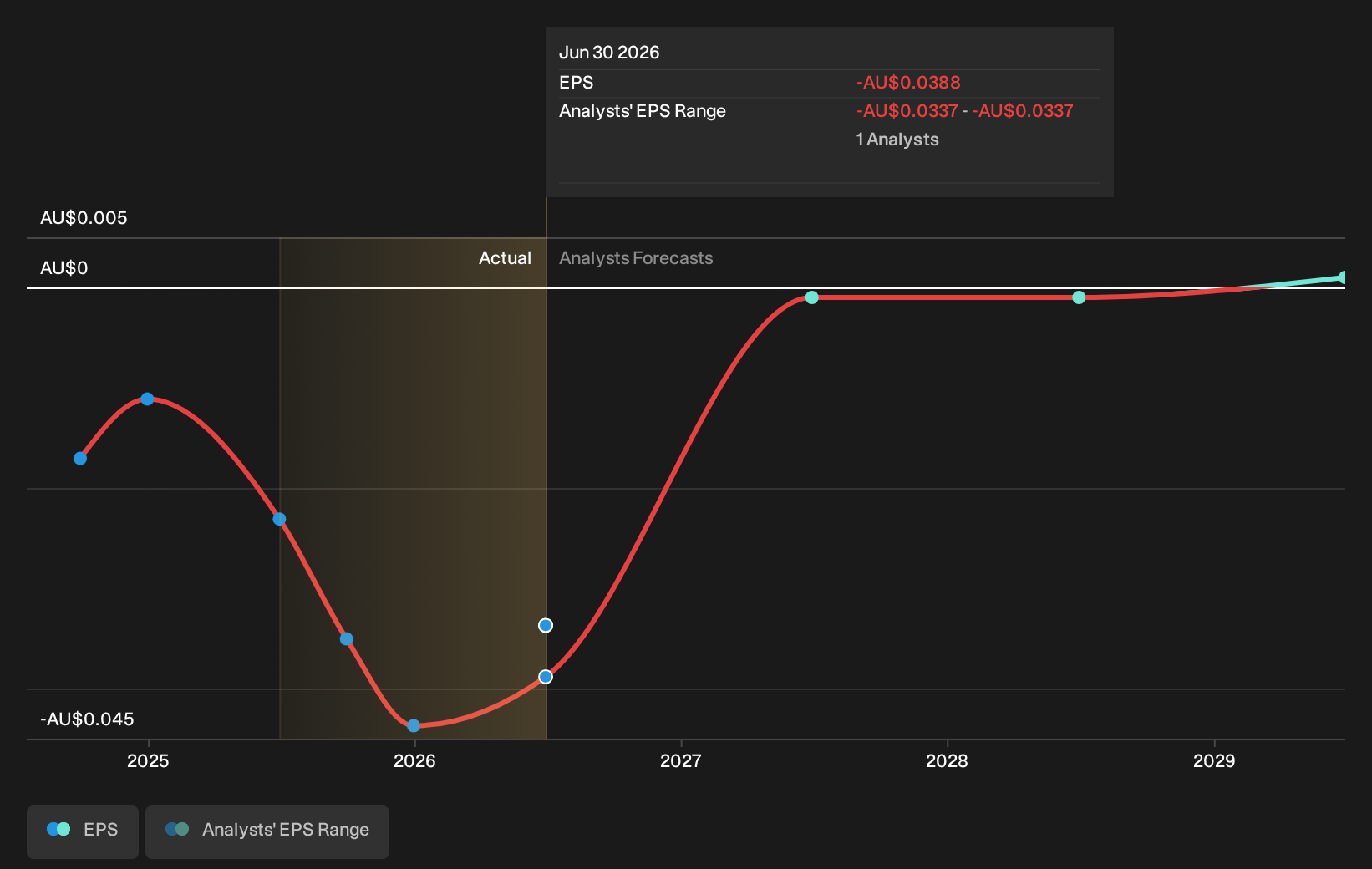Click the Analysts' EPS Range tooltip row label
This screenshot has height=869, width=1372.
pyautogui.click(x=643, y=111)
